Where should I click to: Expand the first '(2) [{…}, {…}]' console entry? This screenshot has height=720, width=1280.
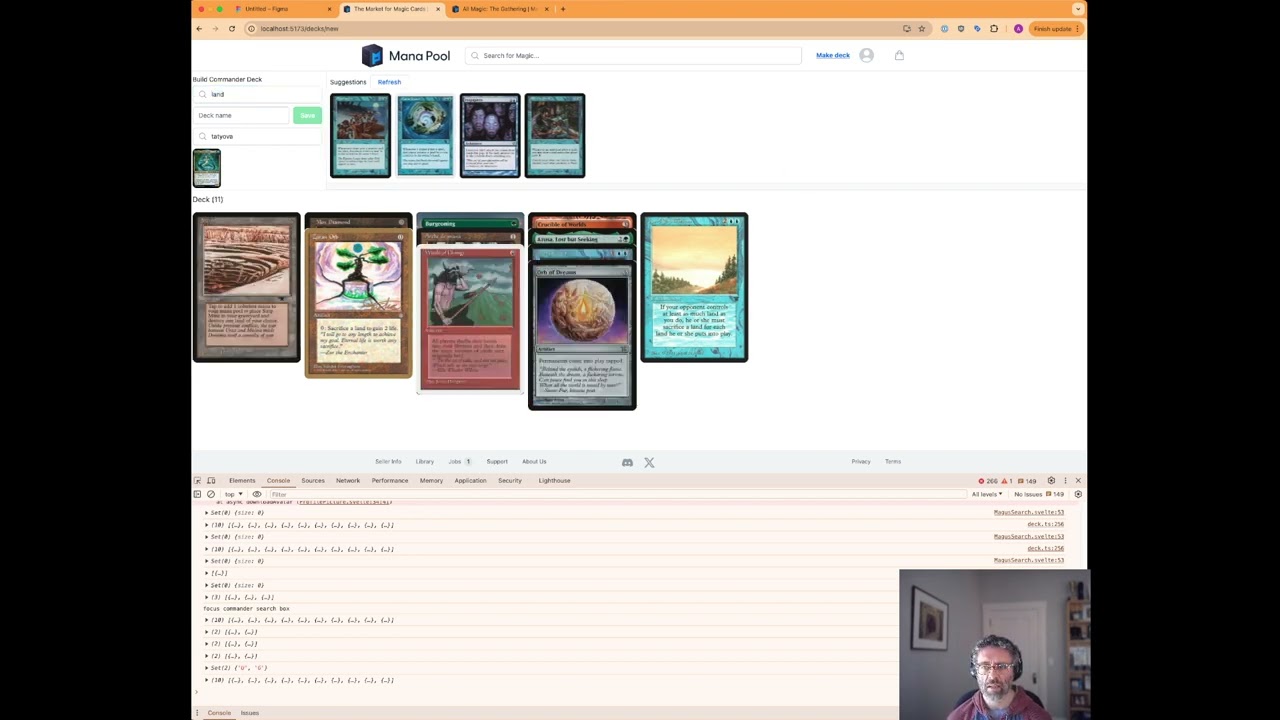point(207,632)
